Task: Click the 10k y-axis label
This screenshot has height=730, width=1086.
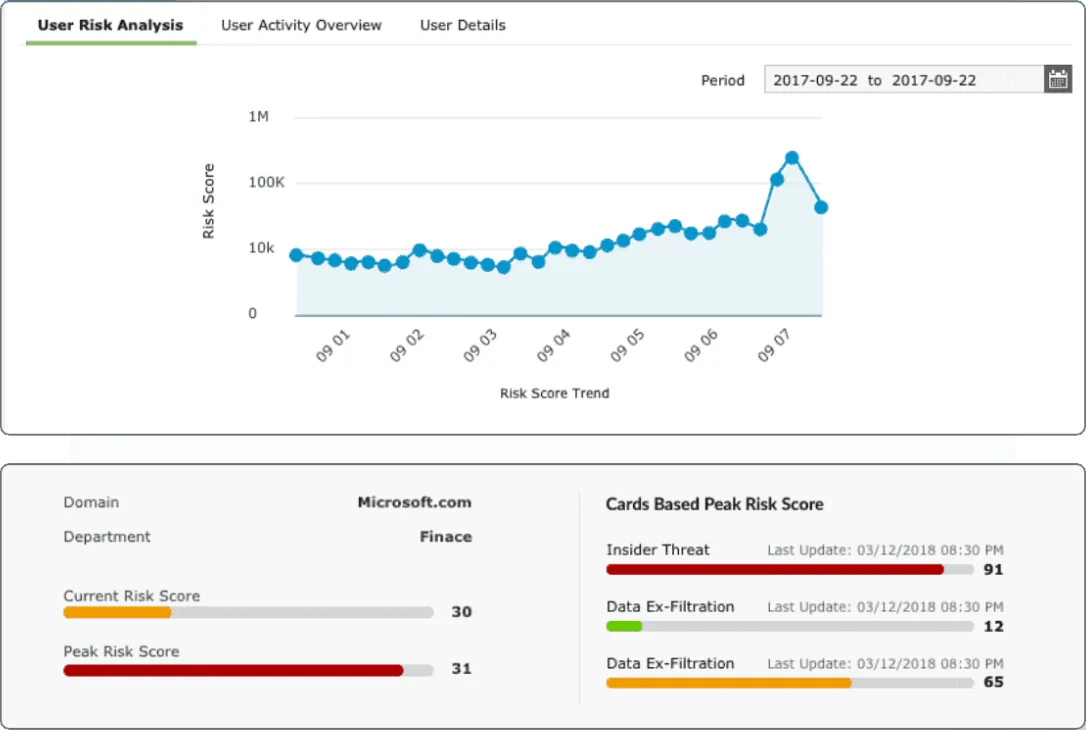Action: pos(261,248)
